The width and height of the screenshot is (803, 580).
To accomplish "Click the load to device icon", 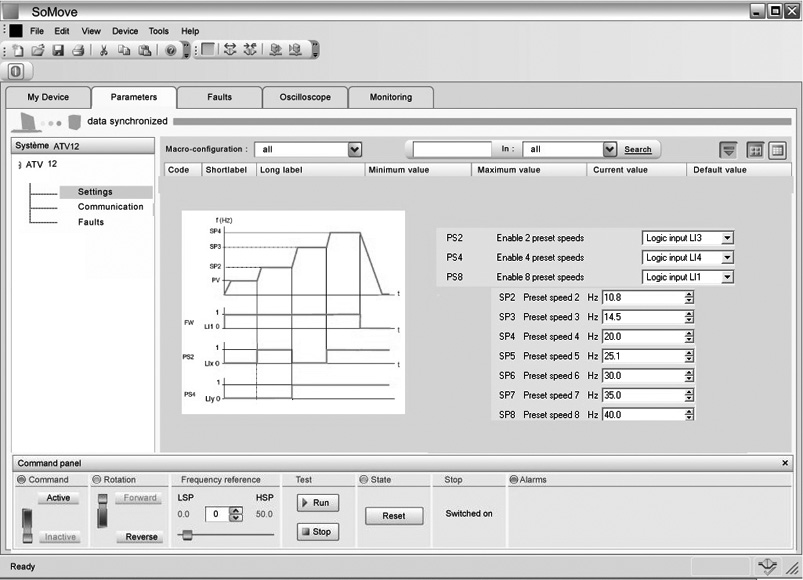I will 276,49.
